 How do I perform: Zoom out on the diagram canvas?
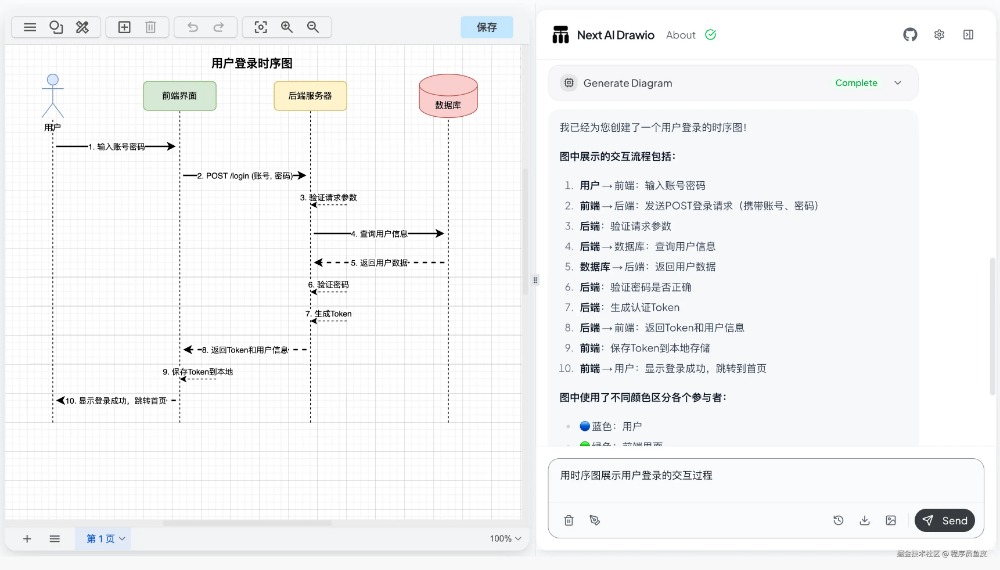pos(313,27)
